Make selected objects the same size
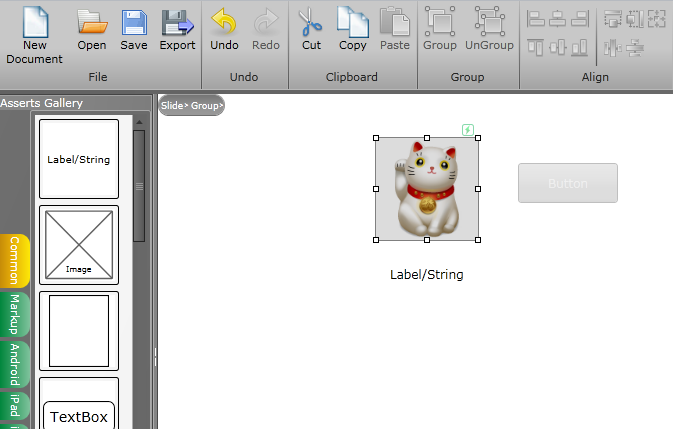The height and width of the screenshot is (429, 673). (657, 18)
